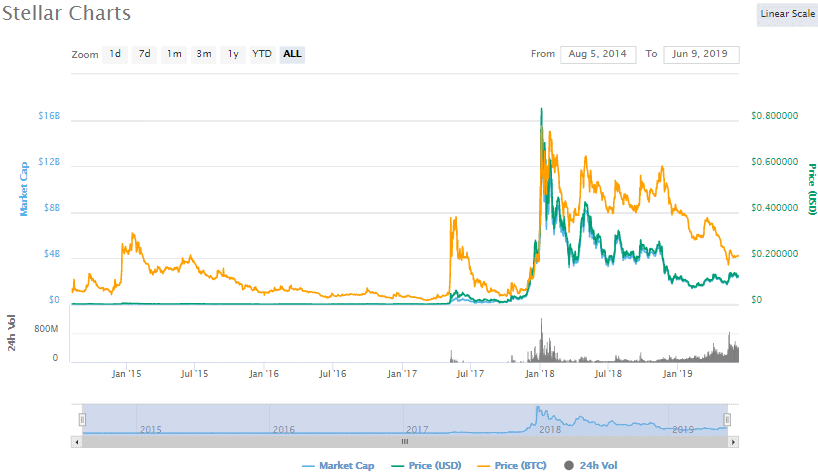Click the 24h Vol axis title

tap(11, 333)
